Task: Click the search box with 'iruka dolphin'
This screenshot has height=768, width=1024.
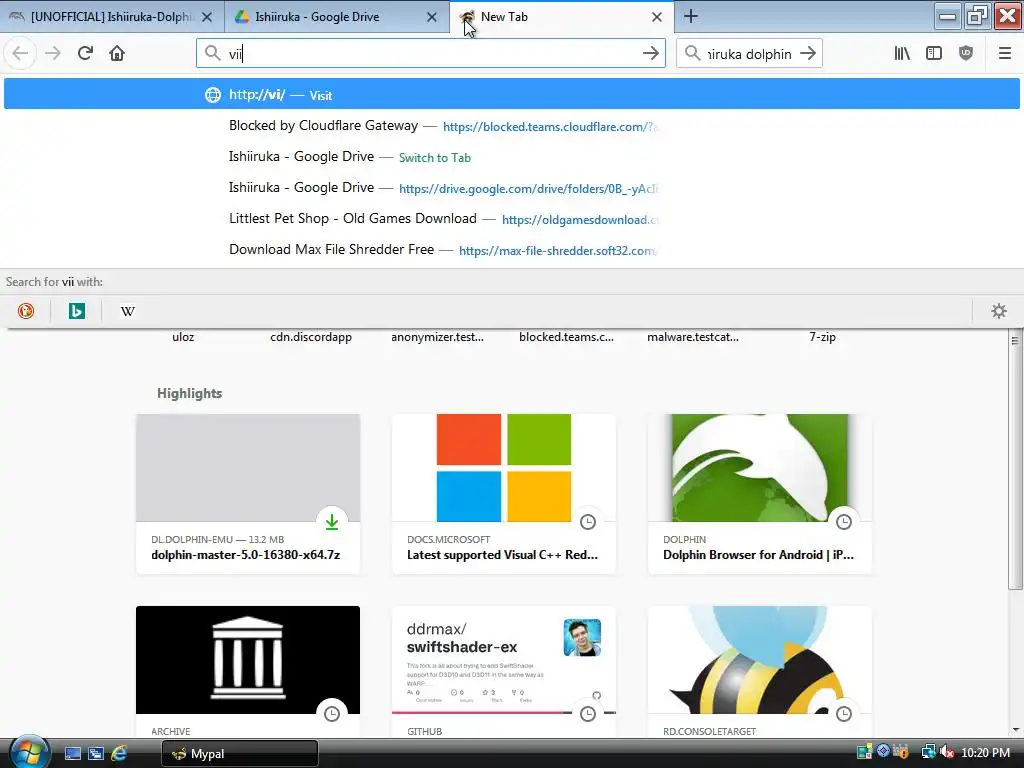Action: click(x=748, y=54)
